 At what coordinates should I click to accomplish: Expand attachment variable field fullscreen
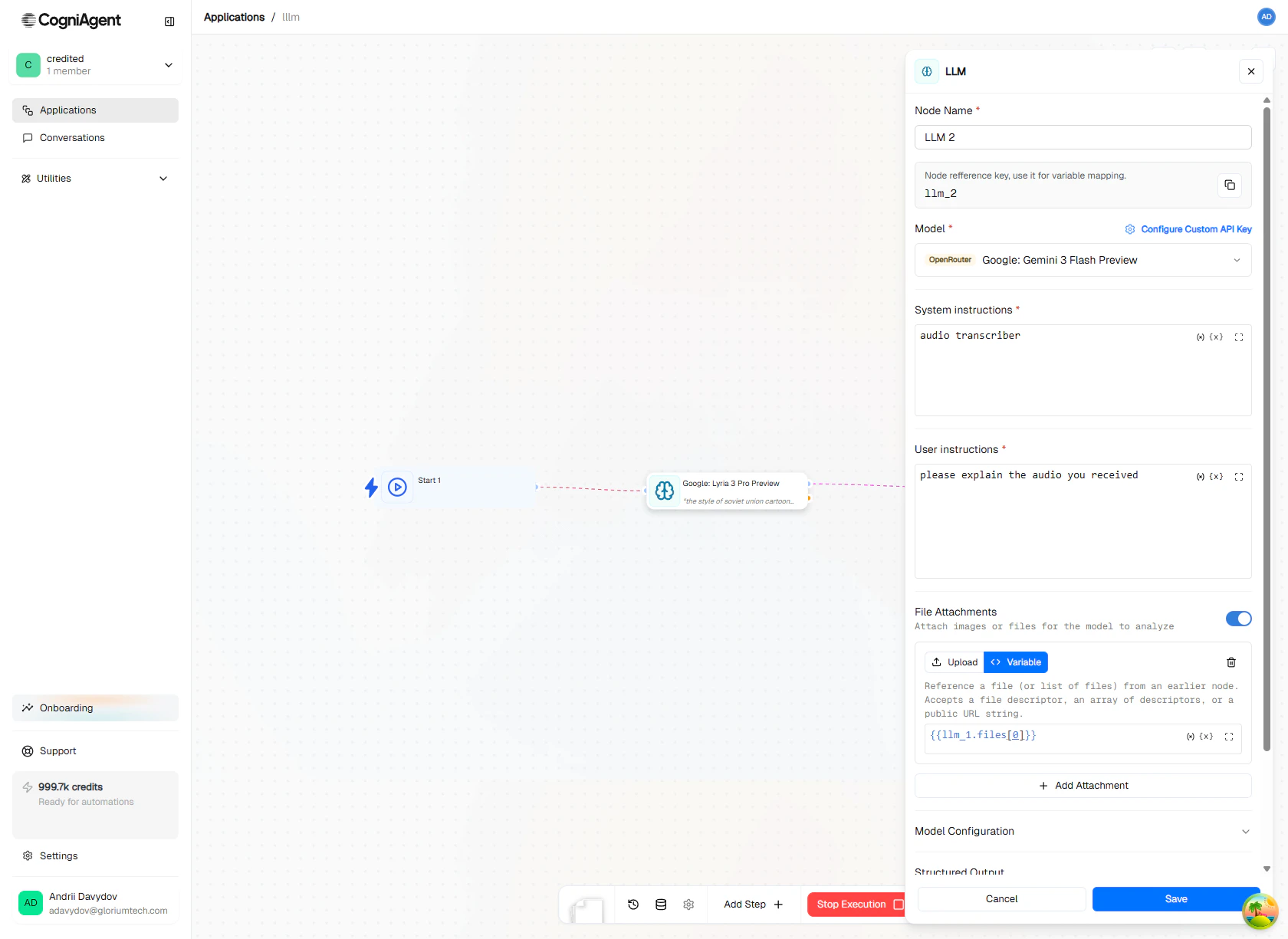(1229, 737)
